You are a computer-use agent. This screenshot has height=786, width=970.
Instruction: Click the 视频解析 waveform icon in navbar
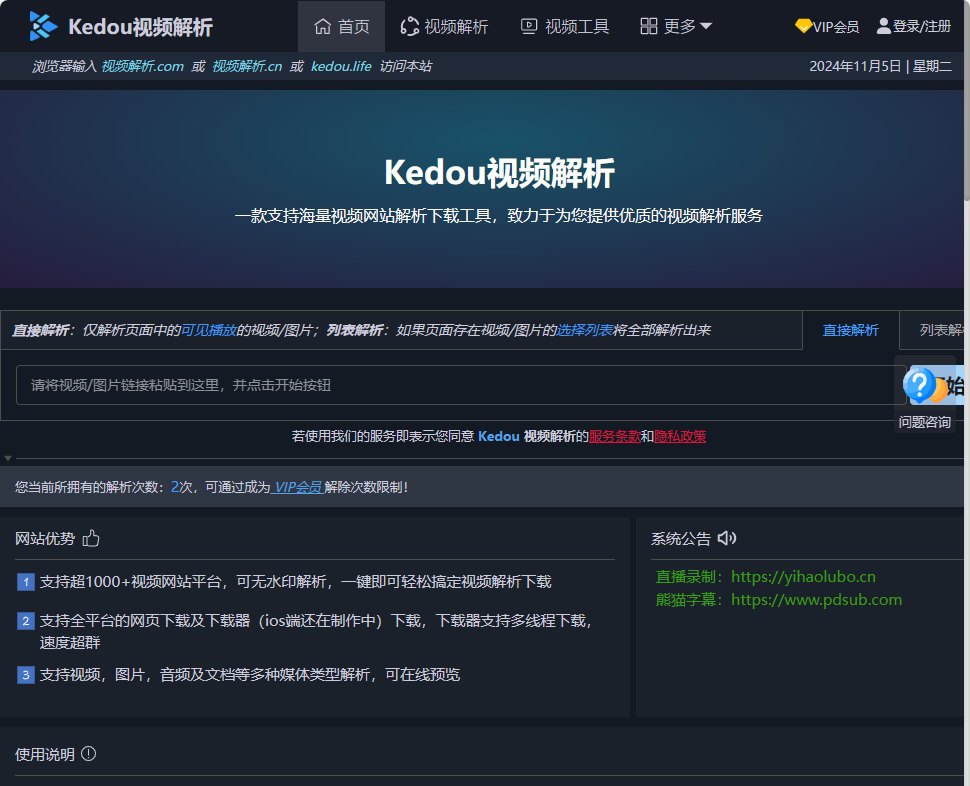pos(408,27)
